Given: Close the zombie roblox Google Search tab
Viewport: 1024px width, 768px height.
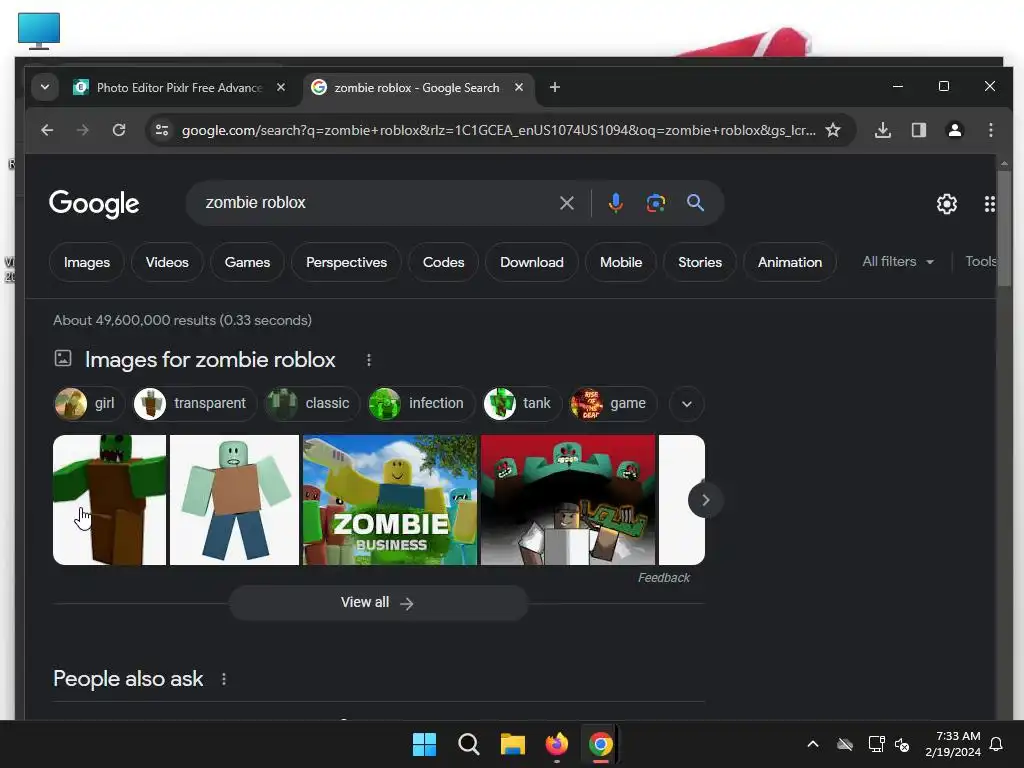Looking at the screenshot, I should point(519,88).
